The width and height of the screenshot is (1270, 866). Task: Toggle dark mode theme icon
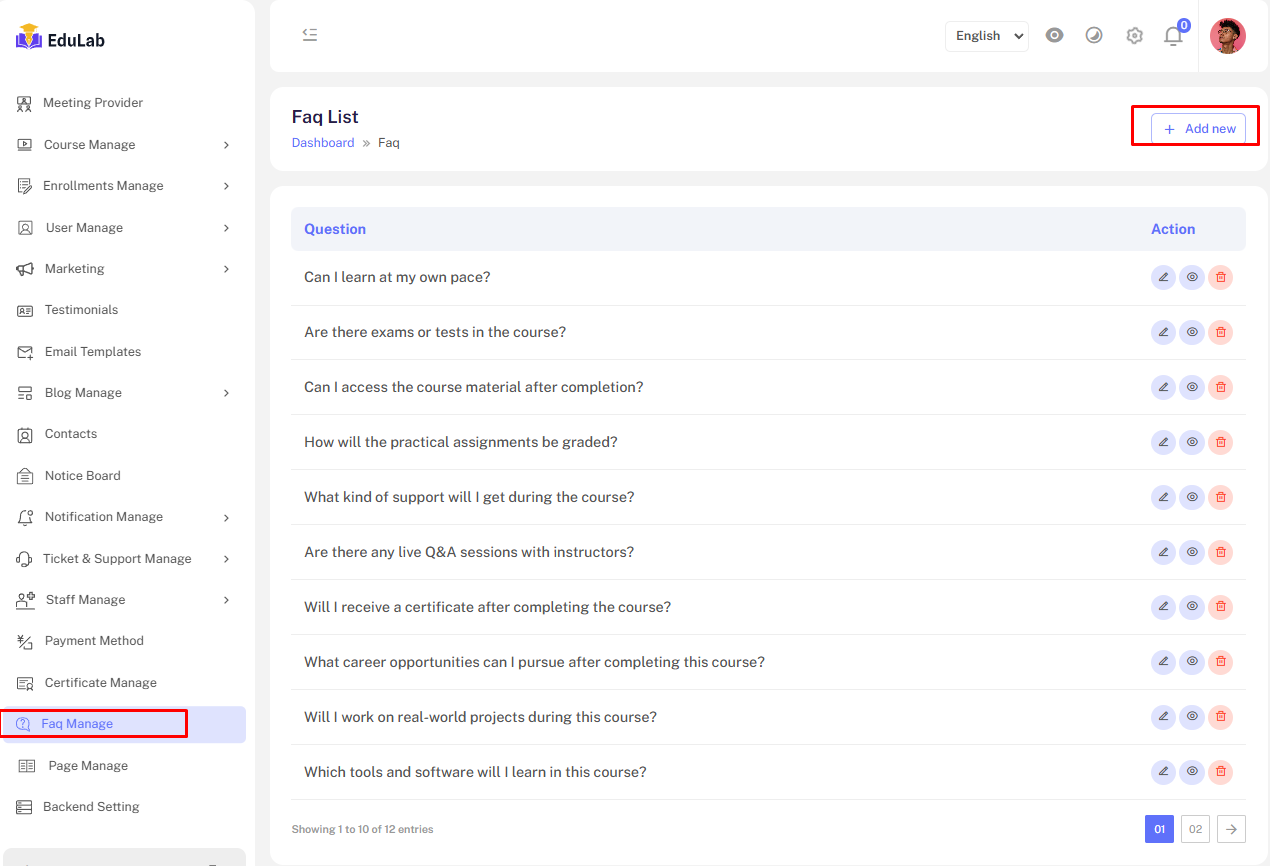1094,36
